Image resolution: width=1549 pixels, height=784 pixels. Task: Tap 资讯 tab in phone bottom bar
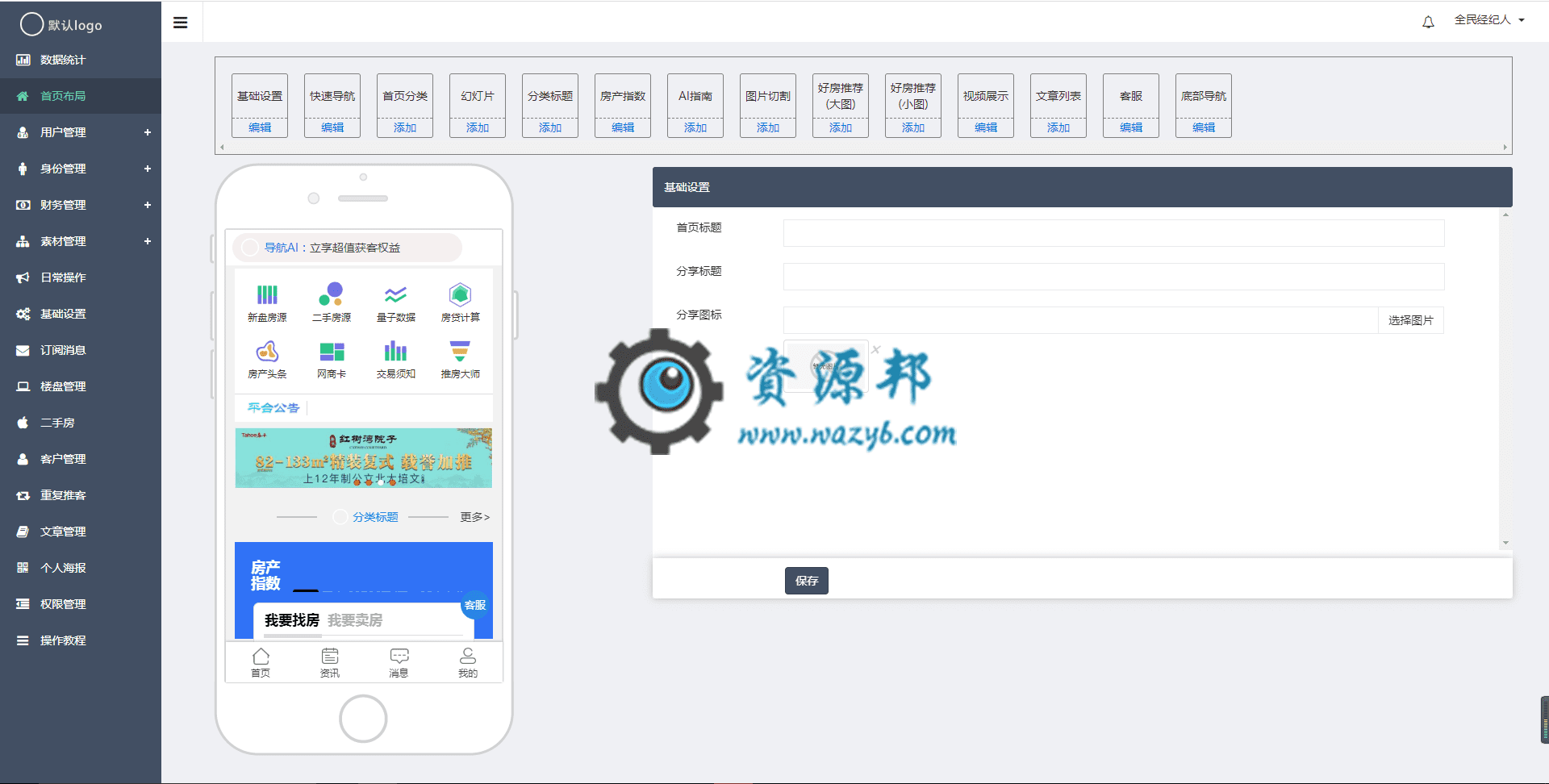(x=330, y=663)
